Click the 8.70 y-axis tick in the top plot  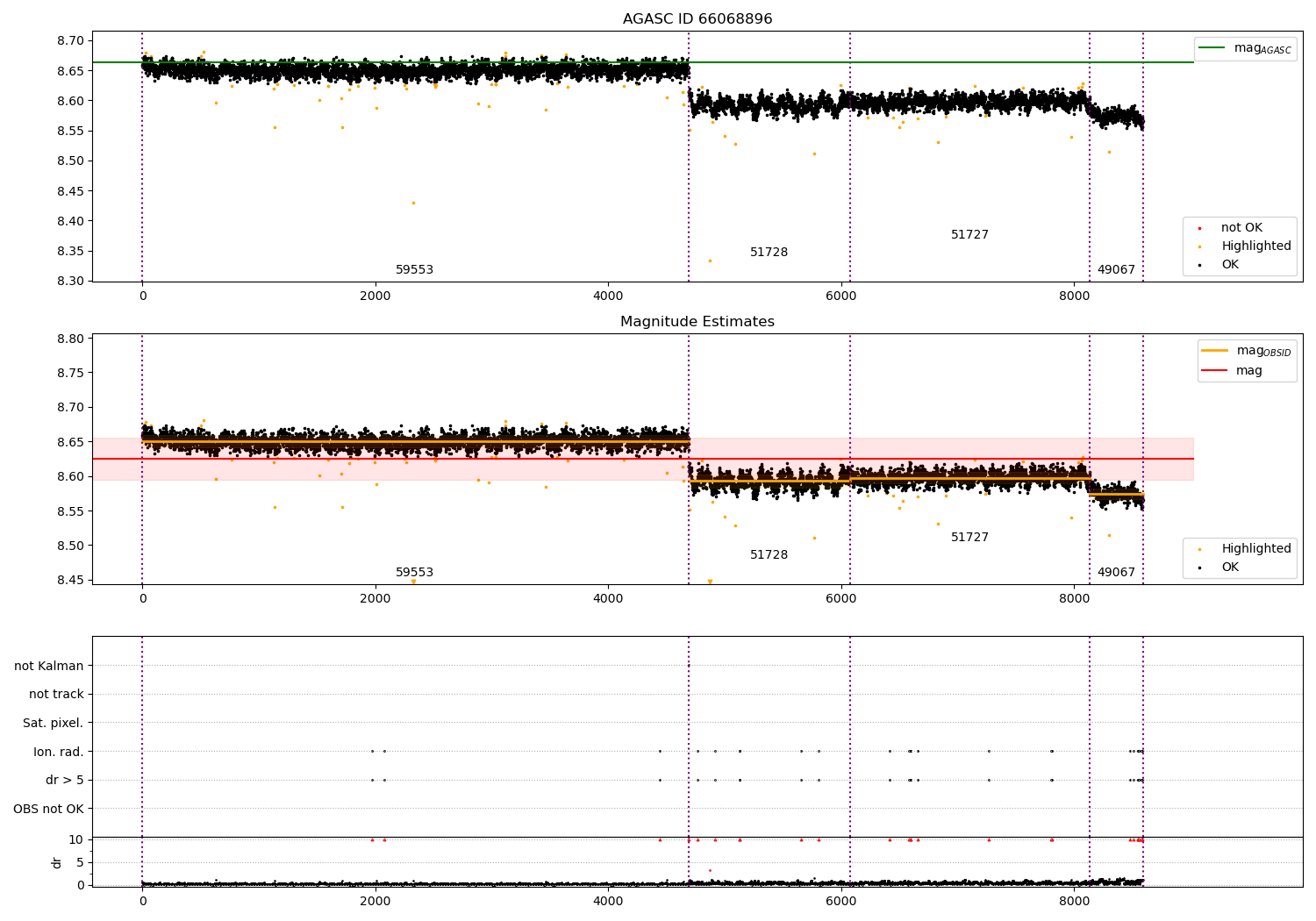[x=71, y=41]
